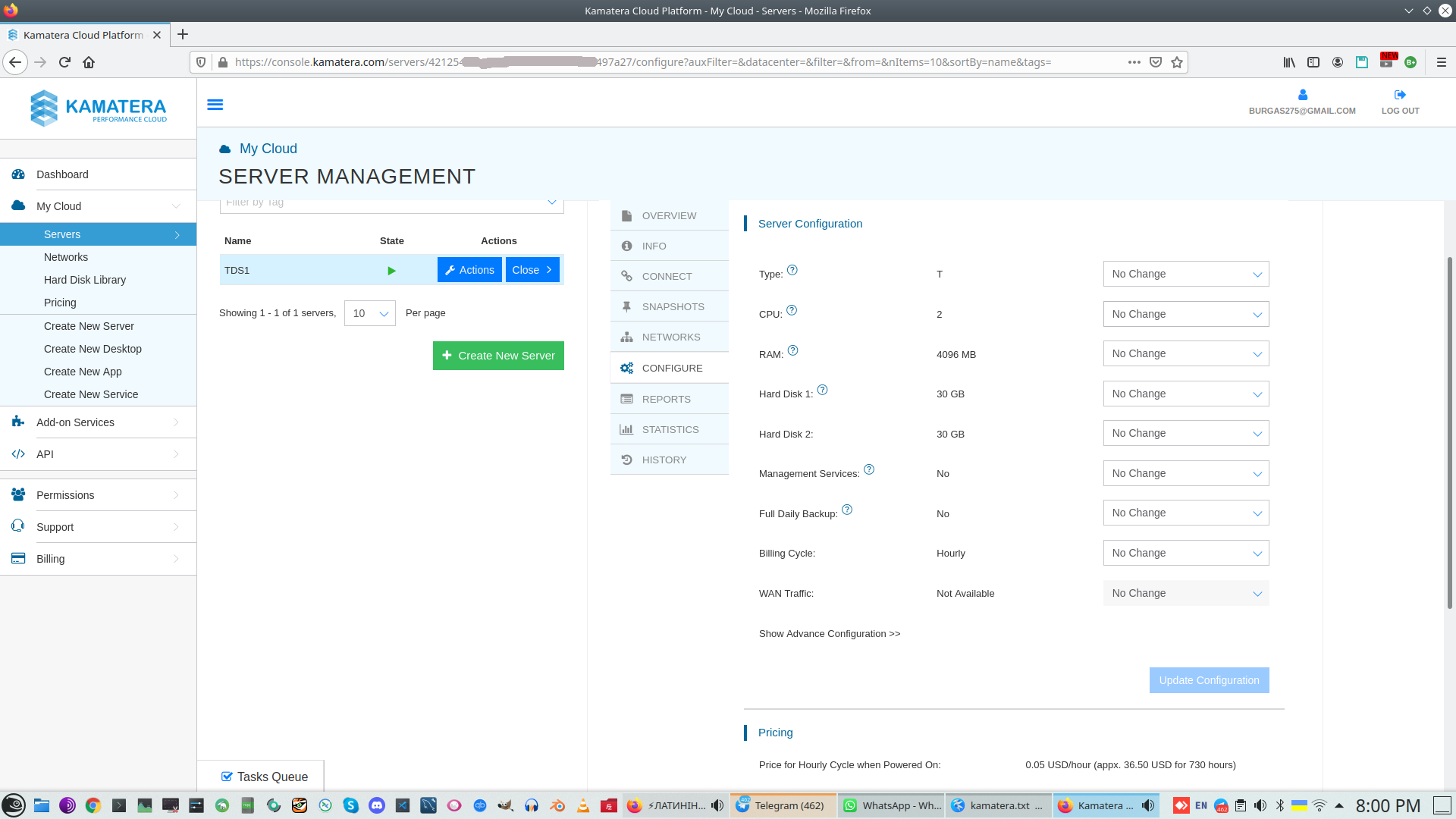The height and width of the screenshot is (819, 1456).
Task: Click the help icon beside RAM label
Action: coord(792,350)
